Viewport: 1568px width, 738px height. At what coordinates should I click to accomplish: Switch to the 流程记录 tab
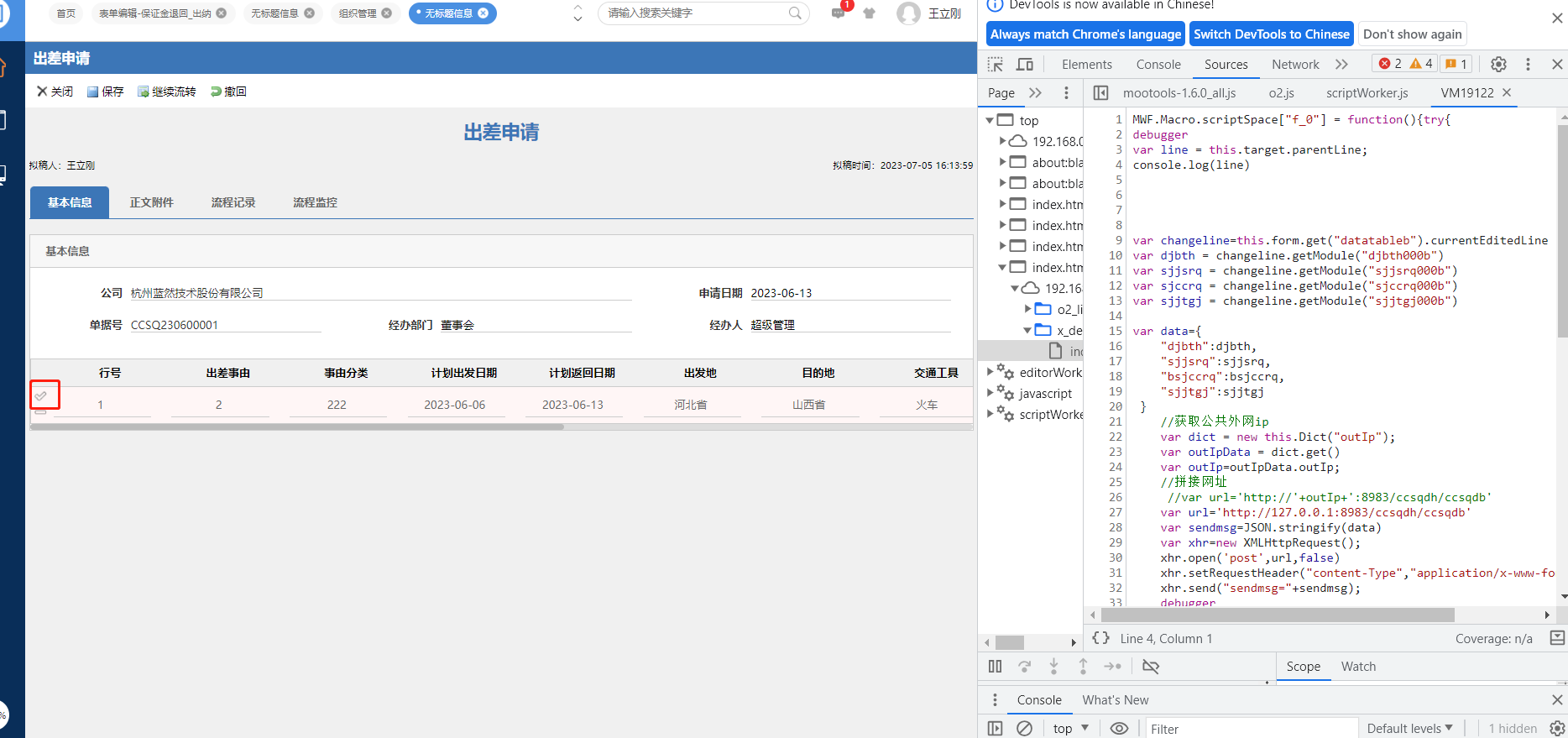[x=233, y=202]
